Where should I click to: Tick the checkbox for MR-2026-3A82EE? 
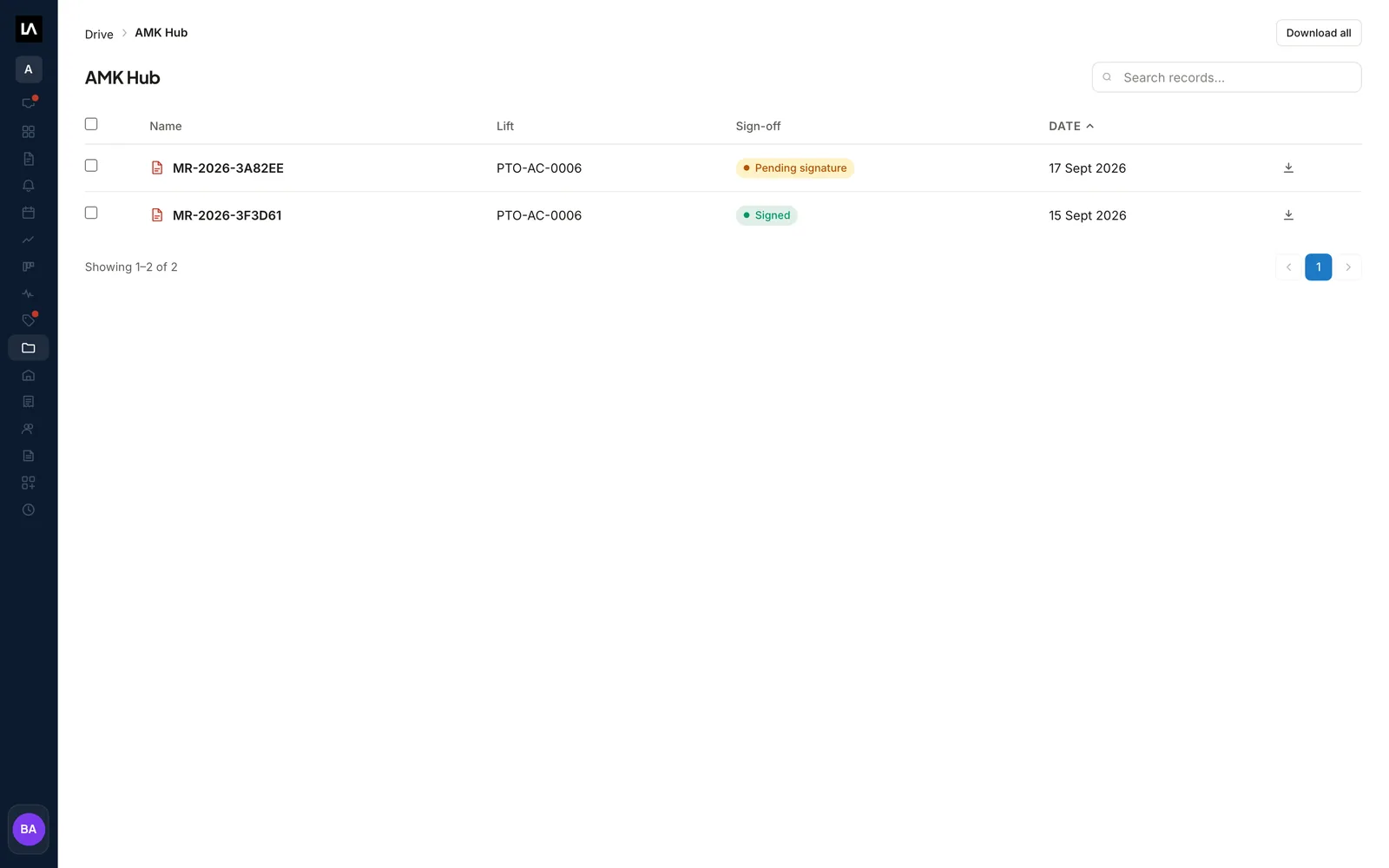(91, 166)
